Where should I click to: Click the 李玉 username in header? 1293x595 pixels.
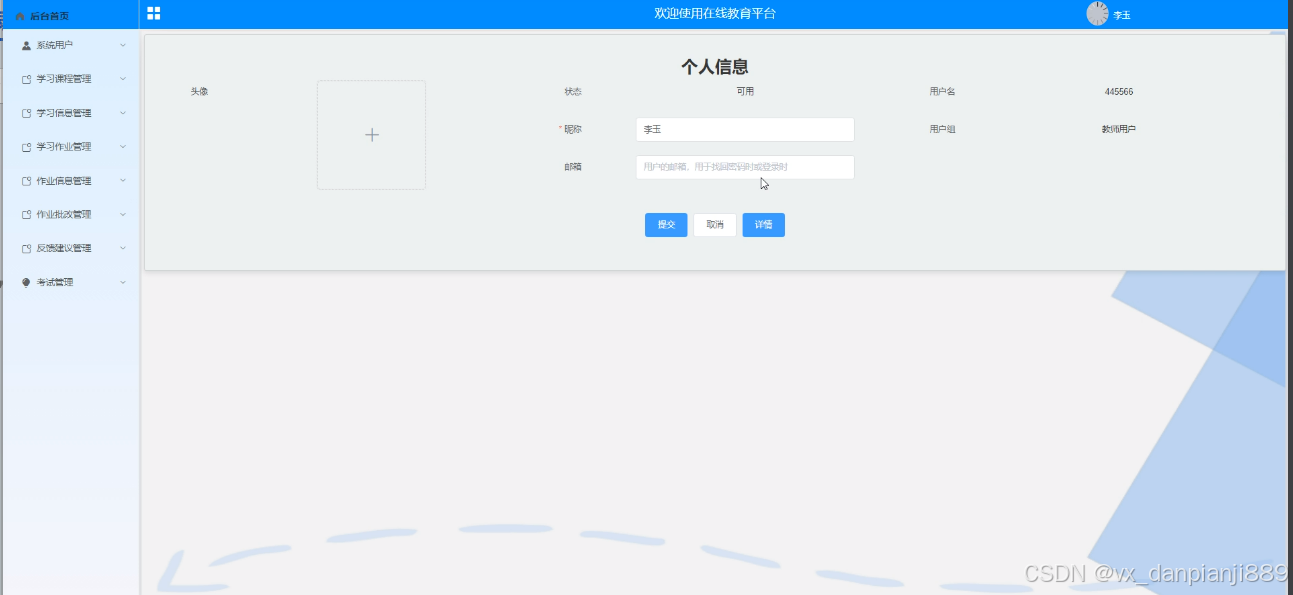pos(1122,15)
